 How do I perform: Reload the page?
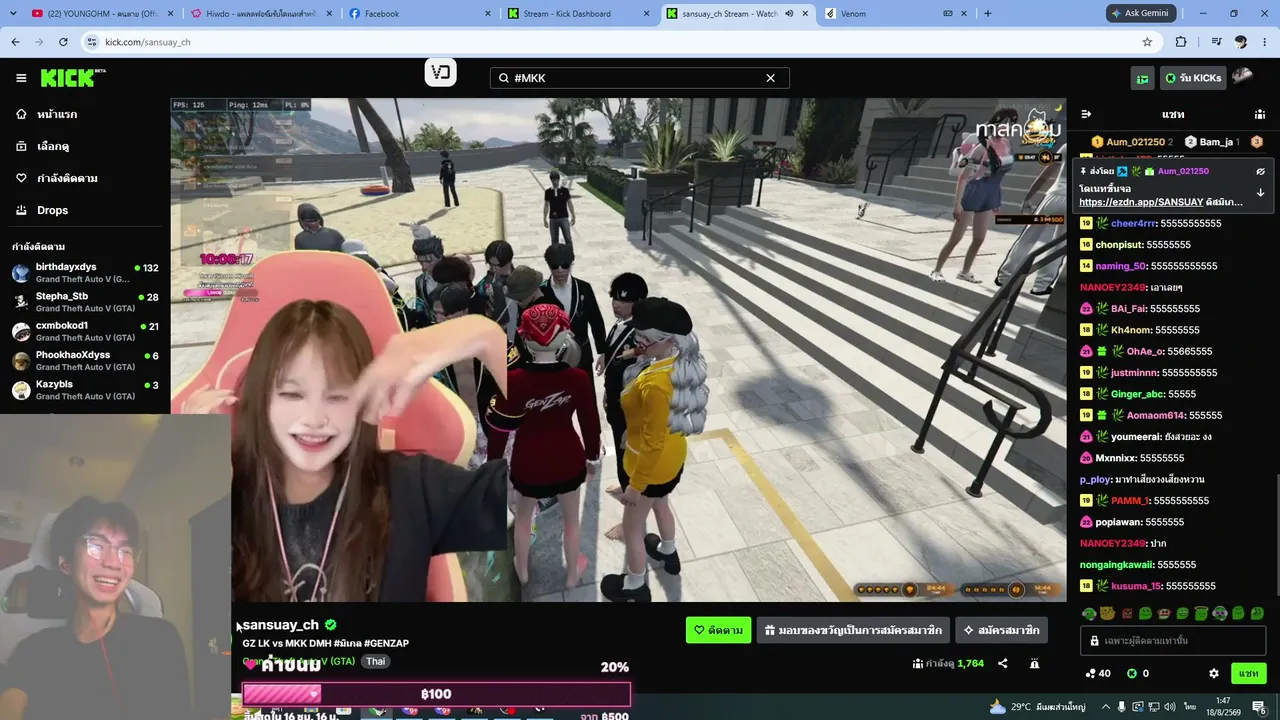point(63,42)
